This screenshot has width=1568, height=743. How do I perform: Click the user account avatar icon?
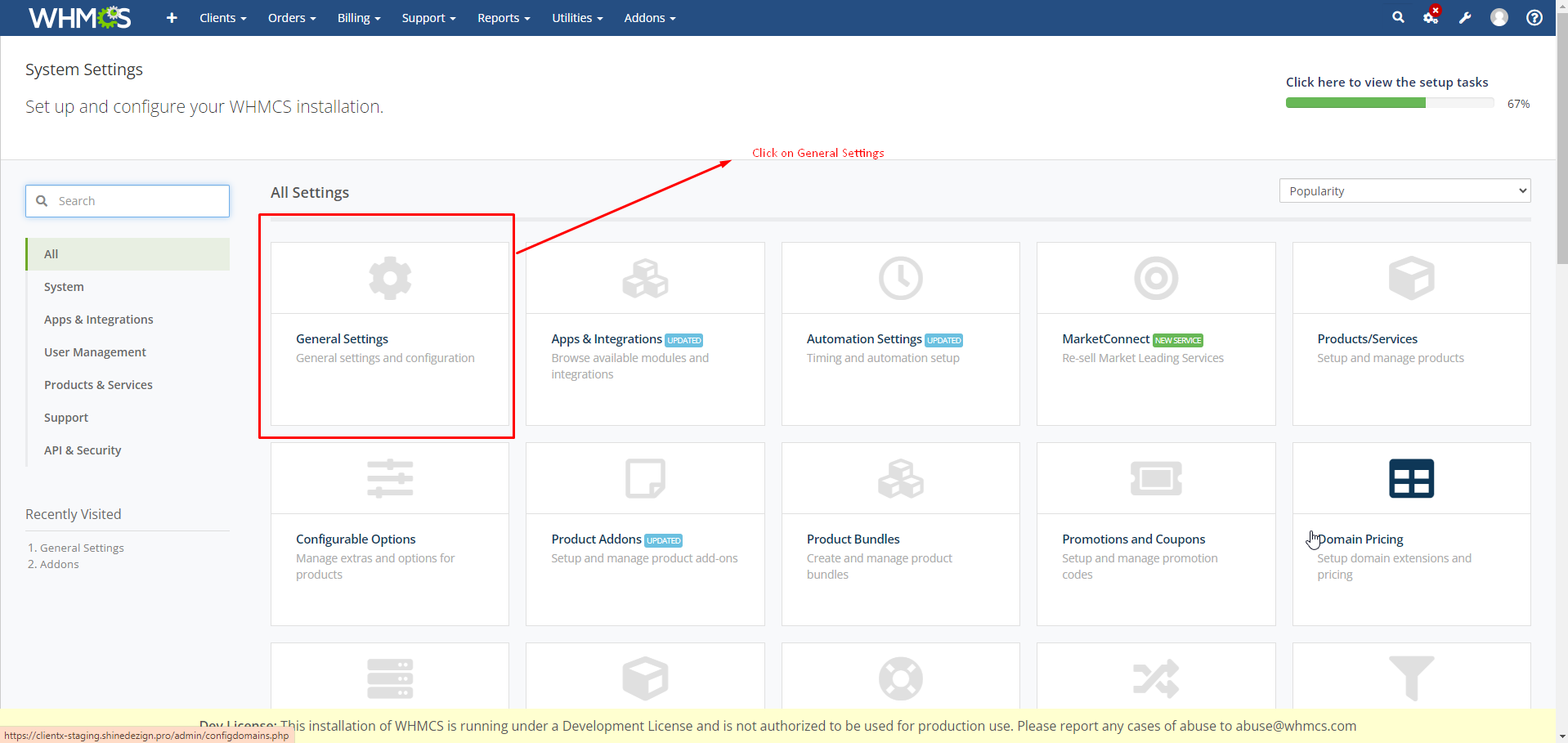1499,18
